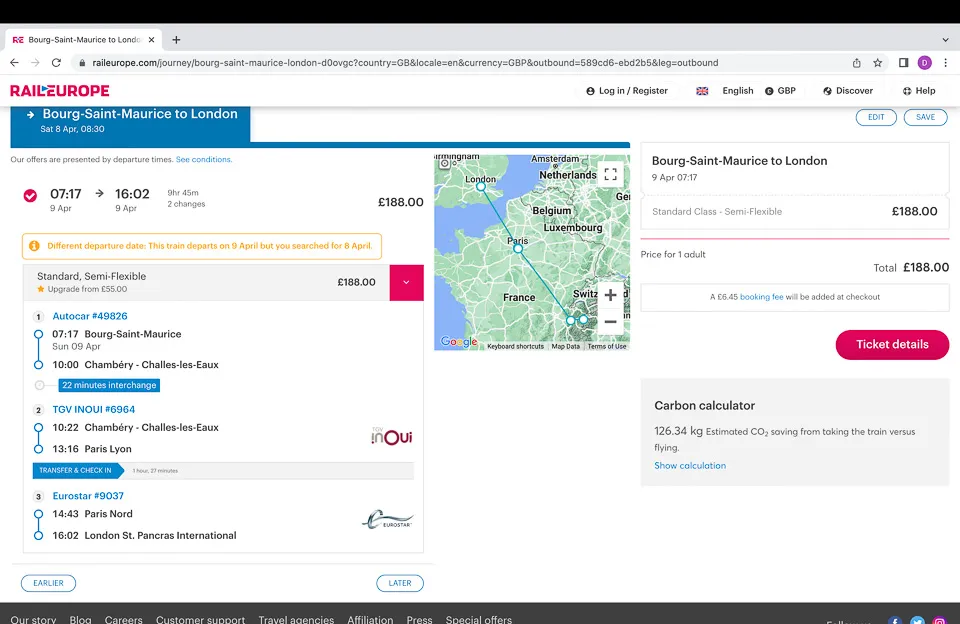The image size is (960, 624).
Task: Click Upgrade from £55.00 star text
Action: point(82,289)
